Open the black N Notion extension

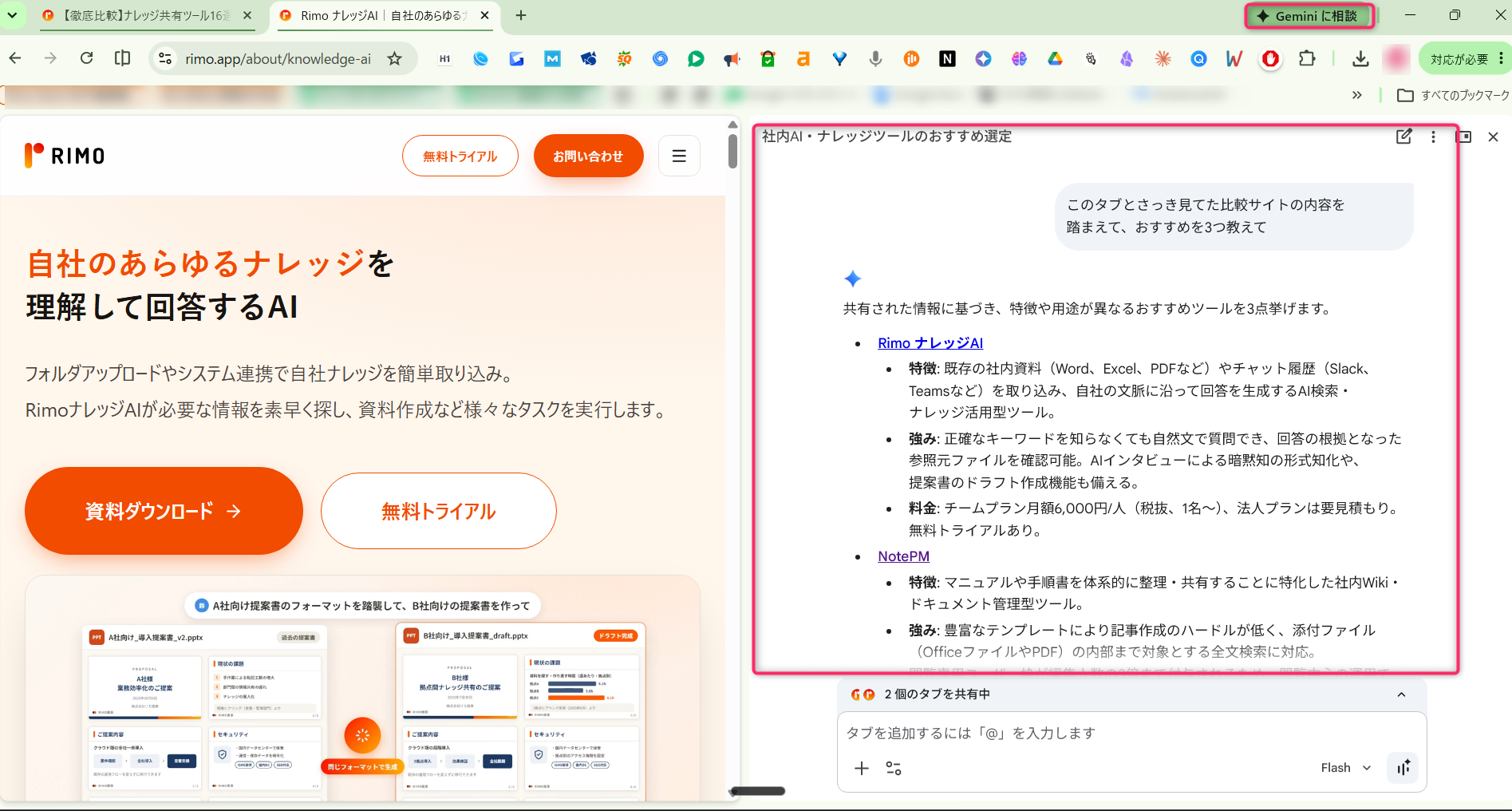tap(947, 58)
